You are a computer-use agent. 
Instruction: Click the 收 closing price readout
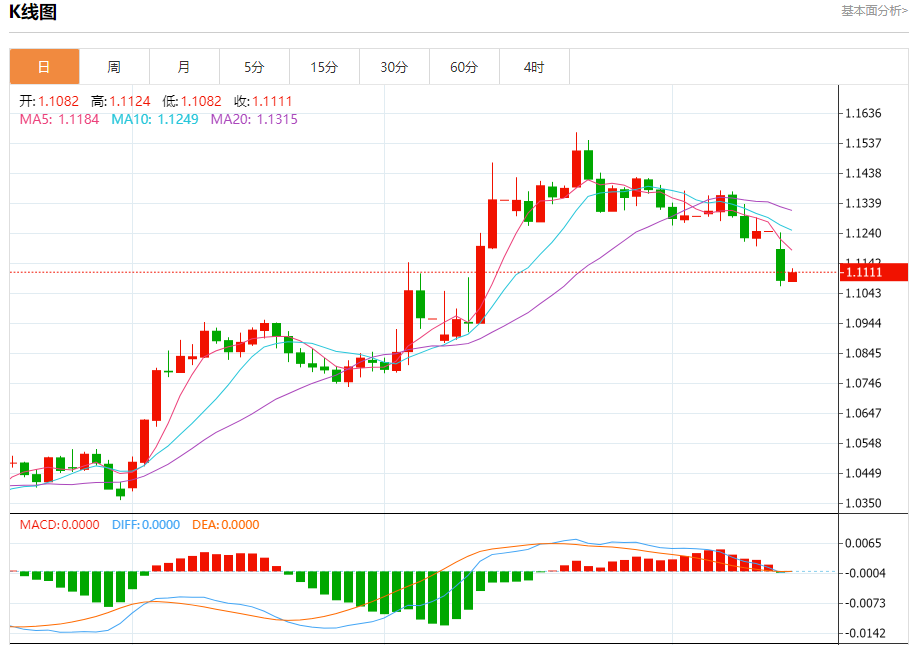coord(263,101)
